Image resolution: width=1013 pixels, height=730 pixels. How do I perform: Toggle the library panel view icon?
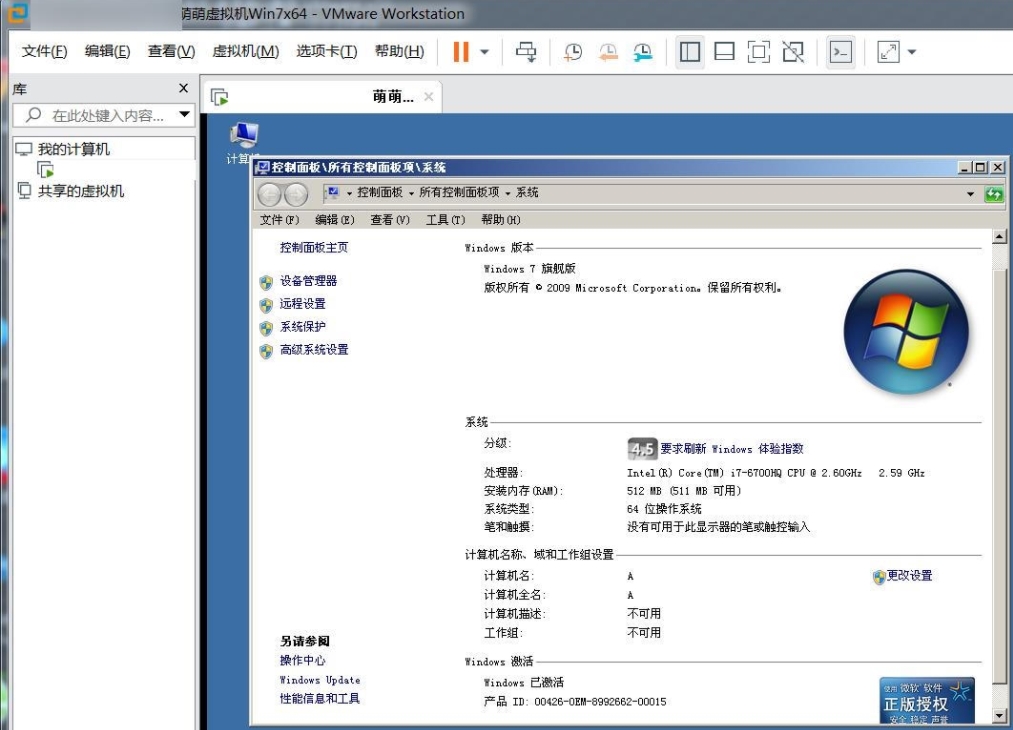tap(689, 52)
